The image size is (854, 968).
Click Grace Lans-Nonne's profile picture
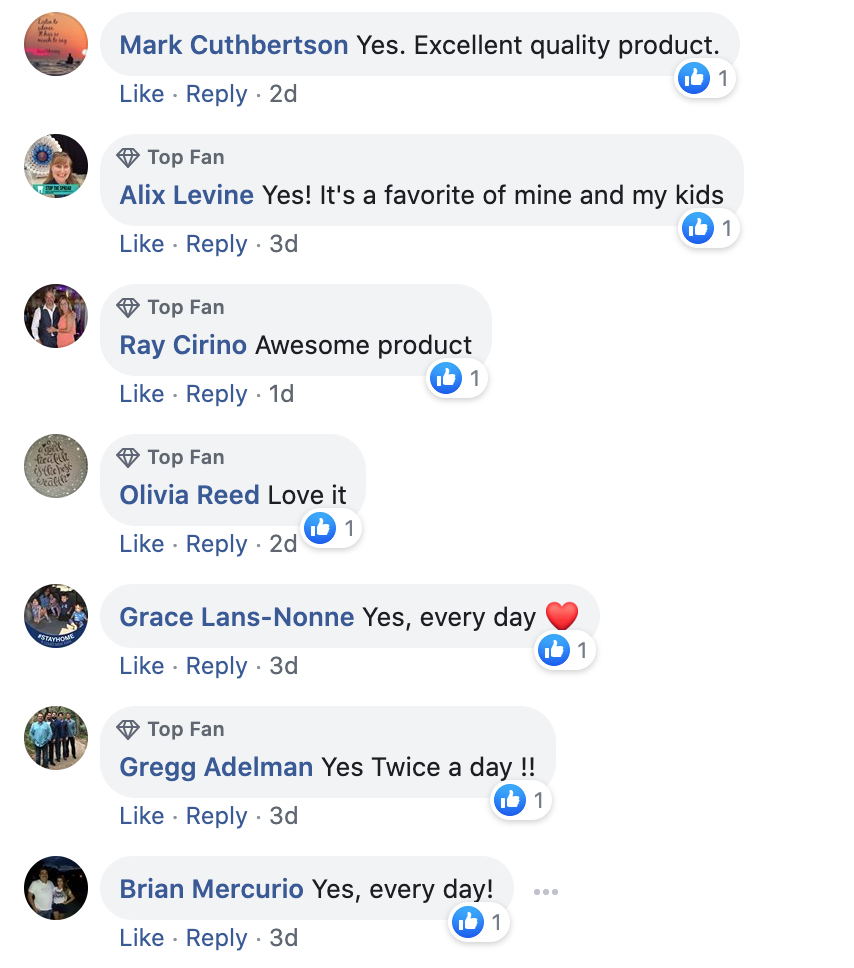coord(56,616)
